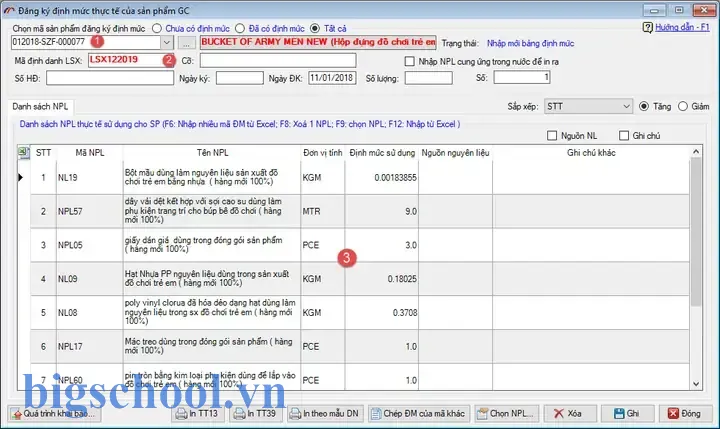Click the In TT13 print button
720x429 pixels.
pyautogui.click(x=197, y=414)
